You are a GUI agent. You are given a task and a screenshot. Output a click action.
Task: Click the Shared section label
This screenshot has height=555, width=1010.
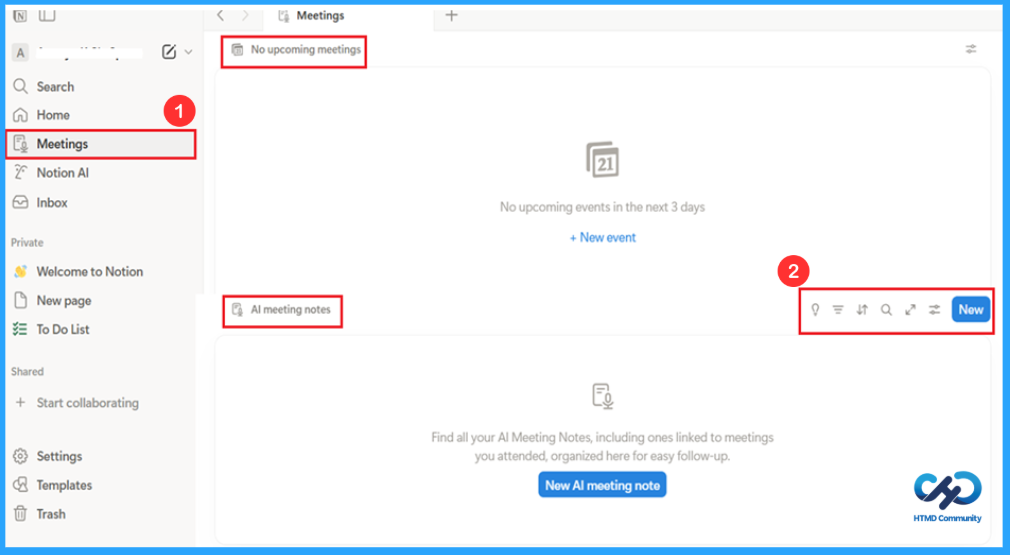27,372
